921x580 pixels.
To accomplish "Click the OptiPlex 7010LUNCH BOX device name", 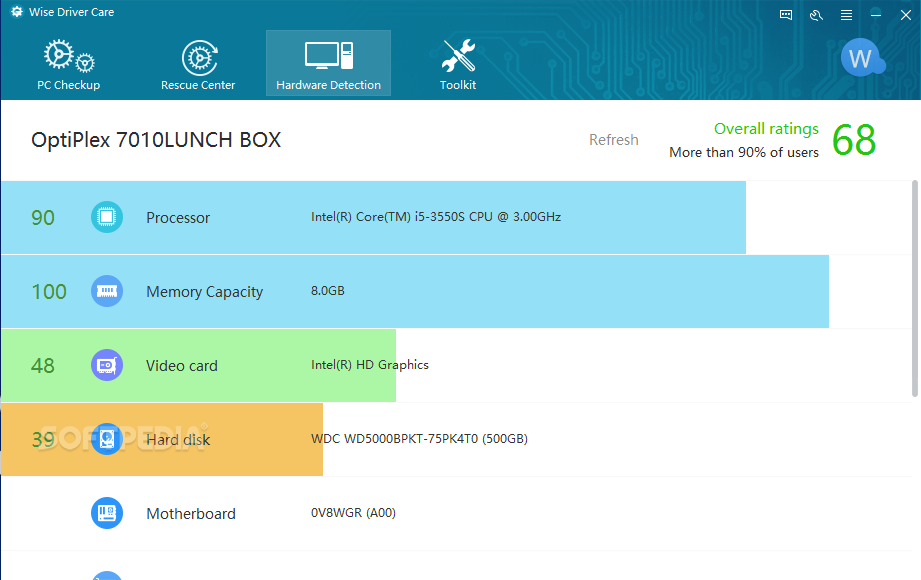I will click(x=156, y=140).
